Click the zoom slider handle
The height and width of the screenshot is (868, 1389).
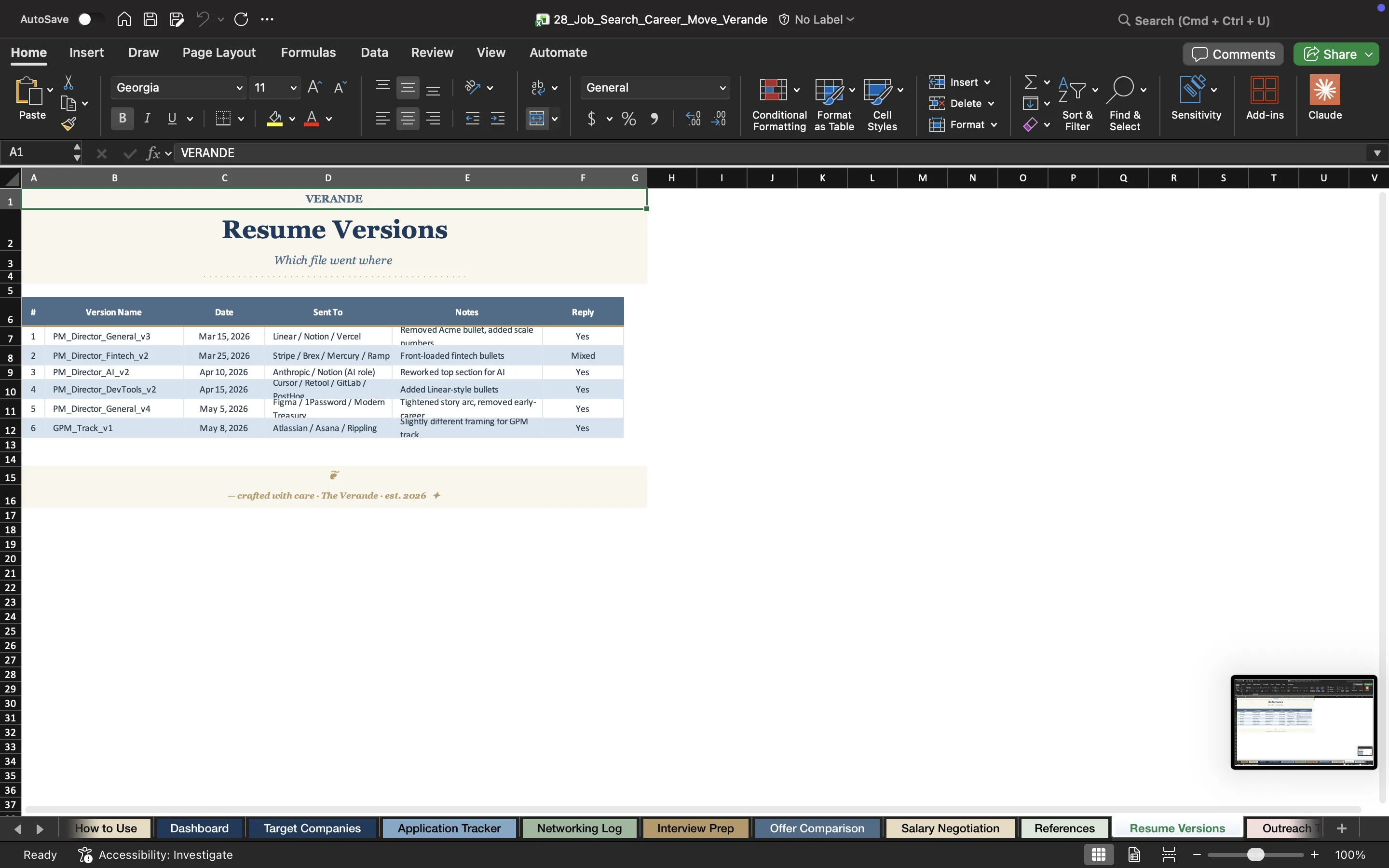tap(1255, 855)
